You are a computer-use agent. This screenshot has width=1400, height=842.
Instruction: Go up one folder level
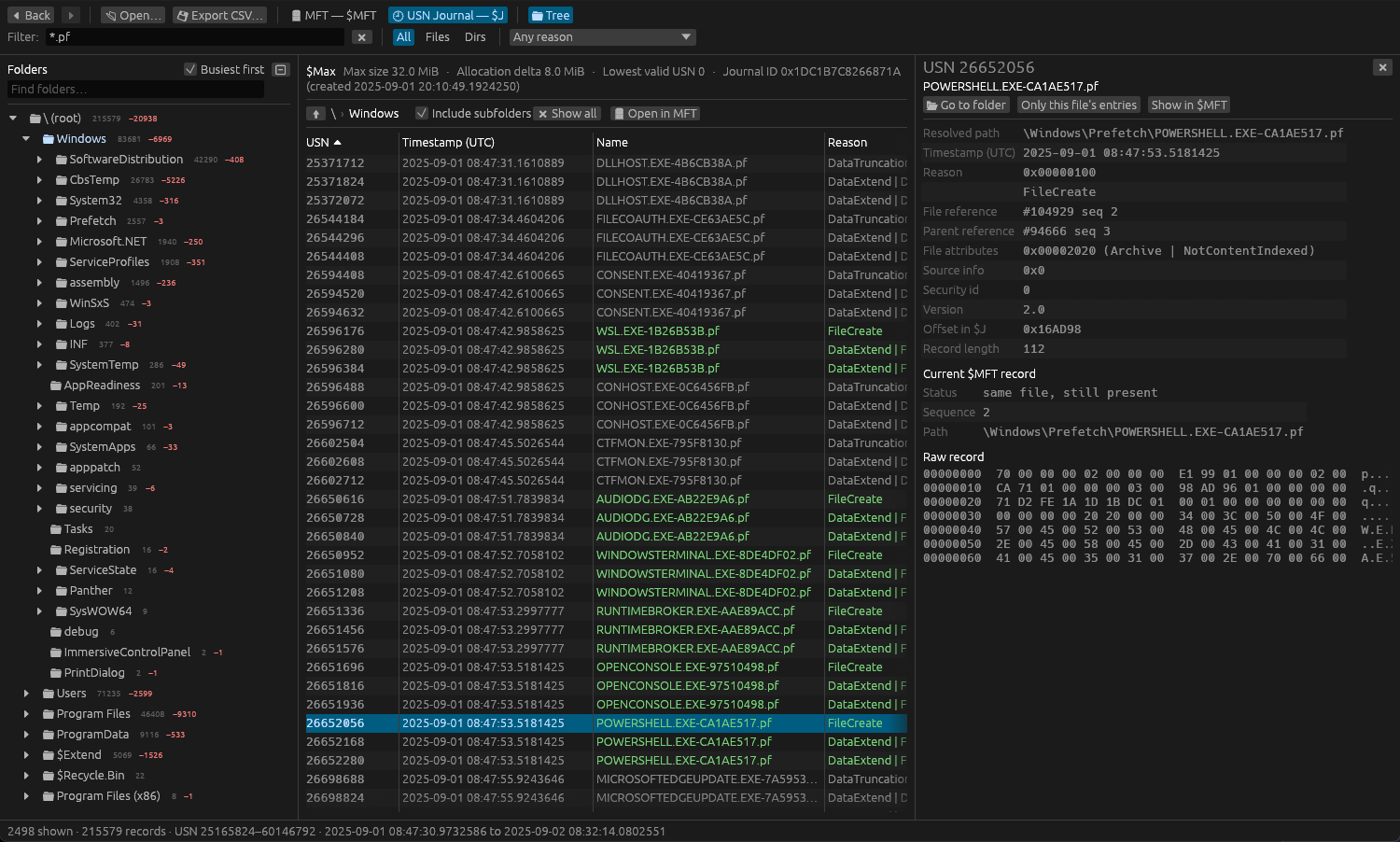click(316, 114)
